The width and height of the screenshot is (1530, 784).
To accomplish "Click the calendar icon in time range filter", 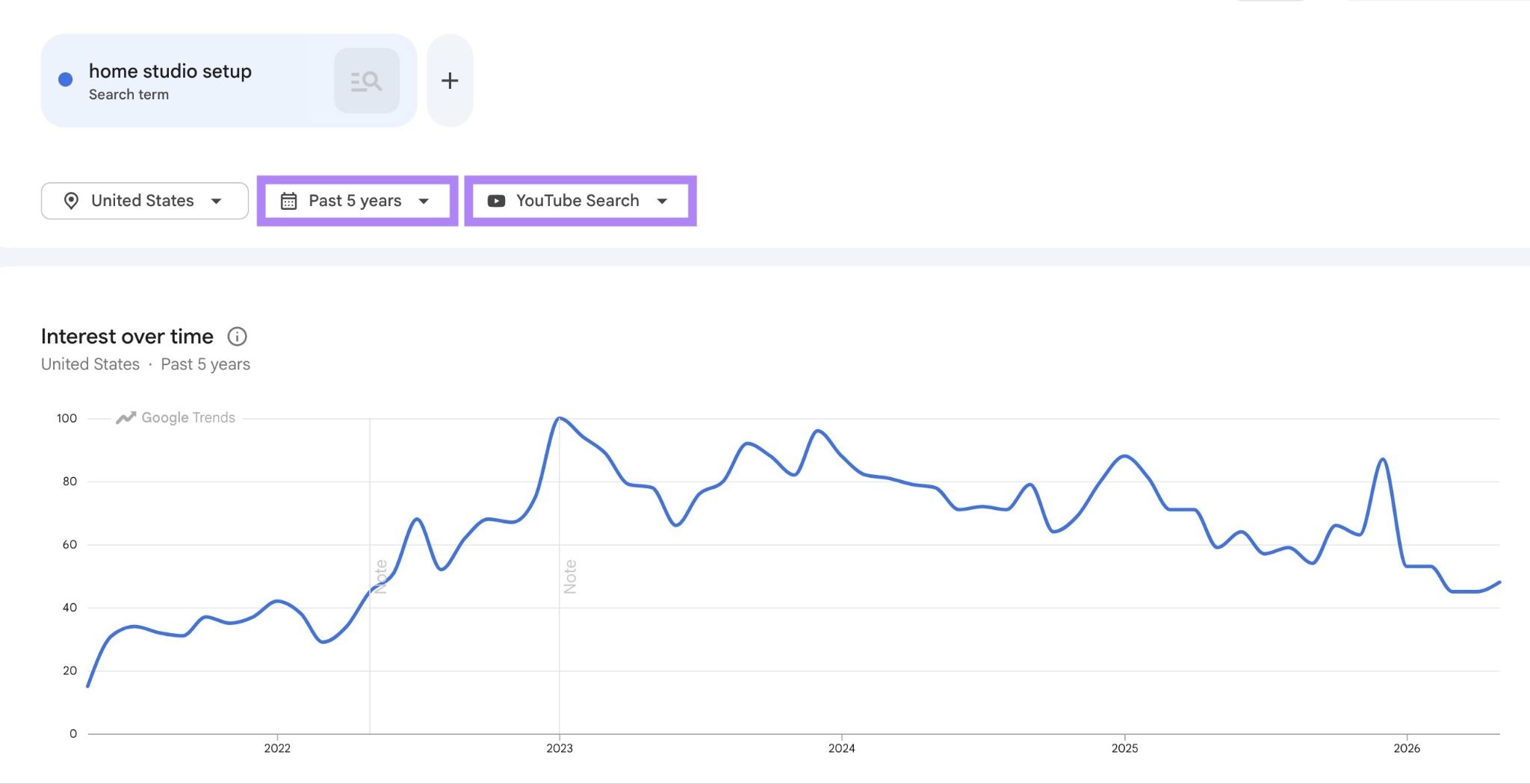I will pyautogui.click(x=288, y=201).
